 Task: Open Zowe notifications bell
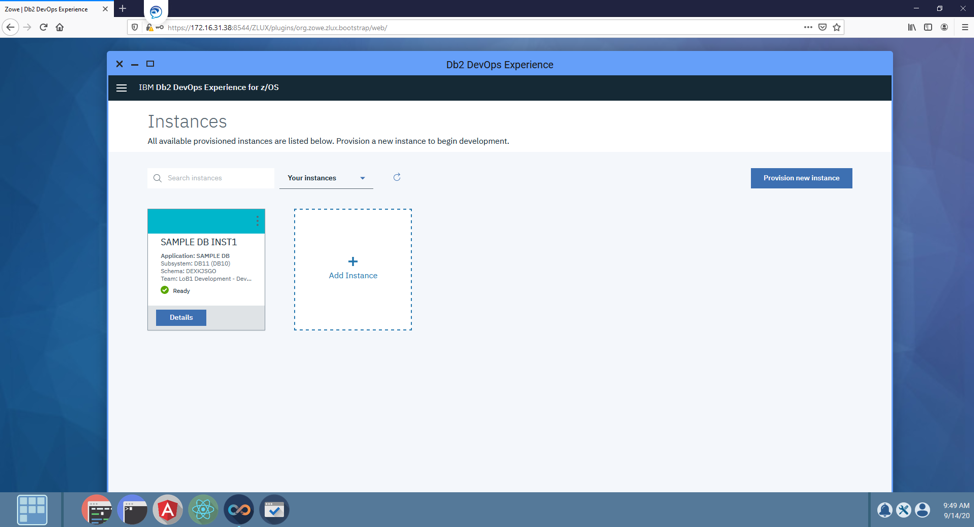[x=885, y=510]
